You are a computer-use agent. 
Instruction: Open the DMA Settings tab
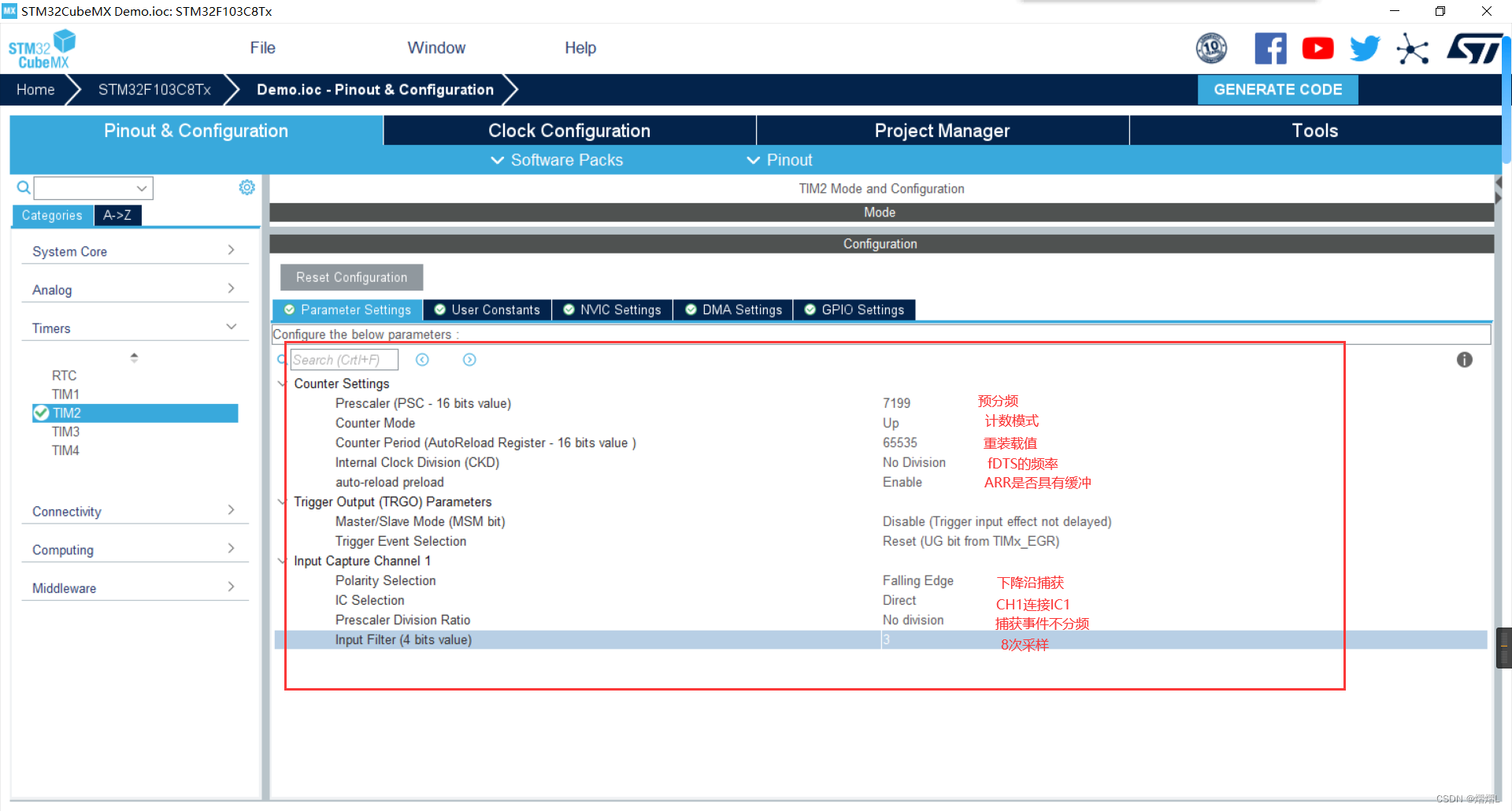click(734, 309)
